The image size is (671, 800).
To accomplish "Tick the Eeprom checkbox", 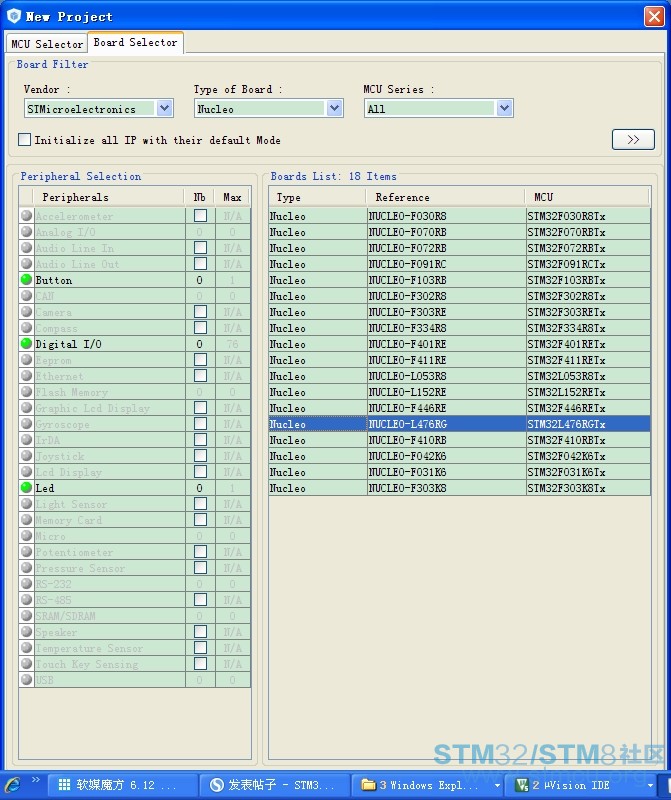I will click(201, 359).
